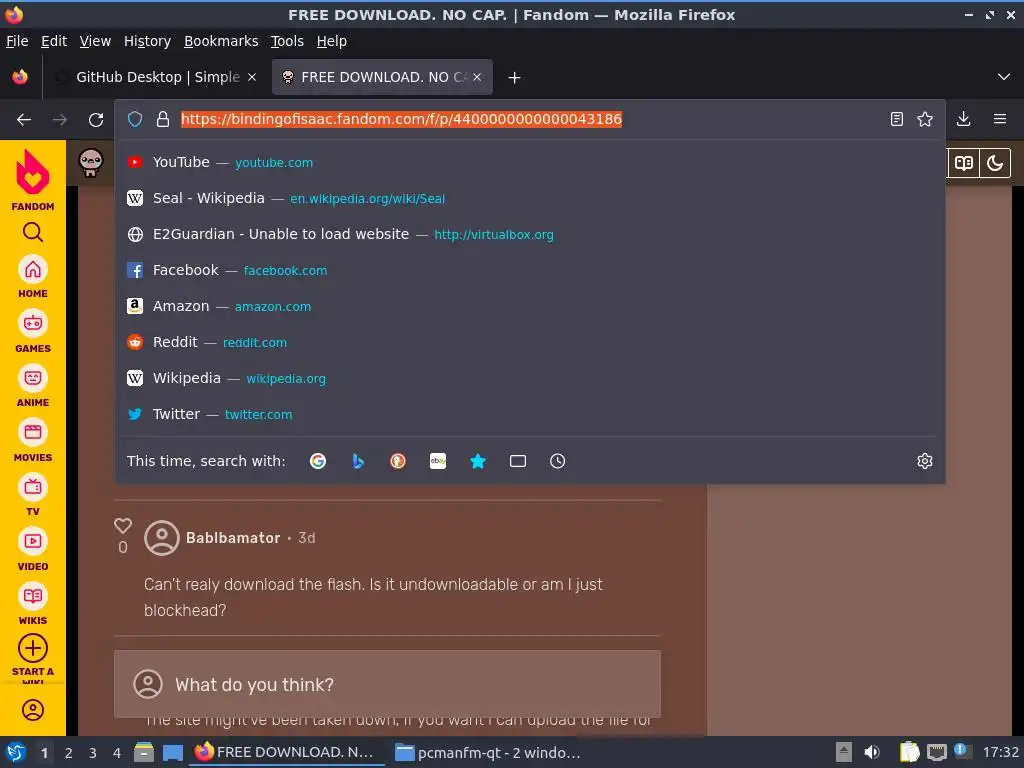Go back to the previous page
The image size is (1024, 768).
(24, 120)
